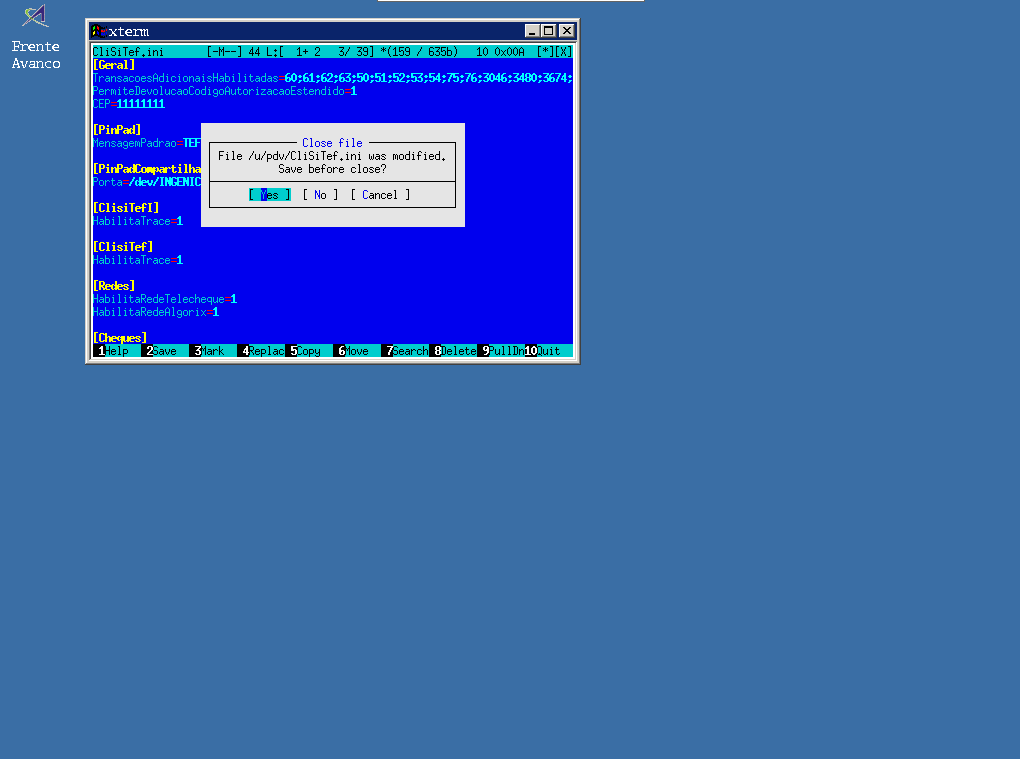Minimize the xterm window
The height and width of the screenshot is (759, 1020).
coord(532,31)
